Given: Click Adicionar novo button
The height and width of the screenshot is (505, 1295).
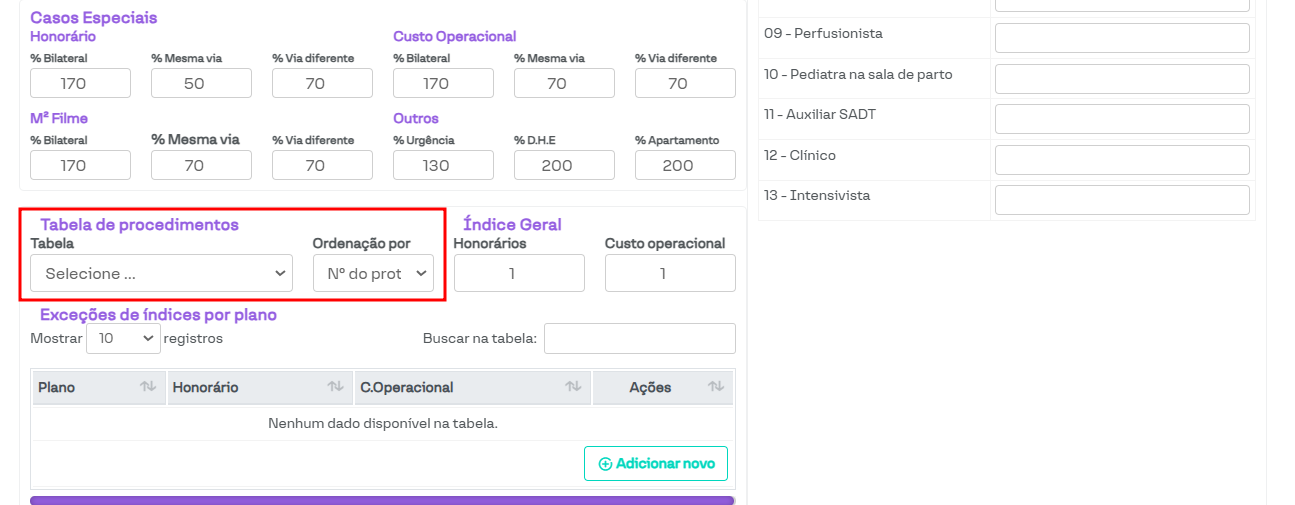Looking at the screenshot, I should 656,464.
